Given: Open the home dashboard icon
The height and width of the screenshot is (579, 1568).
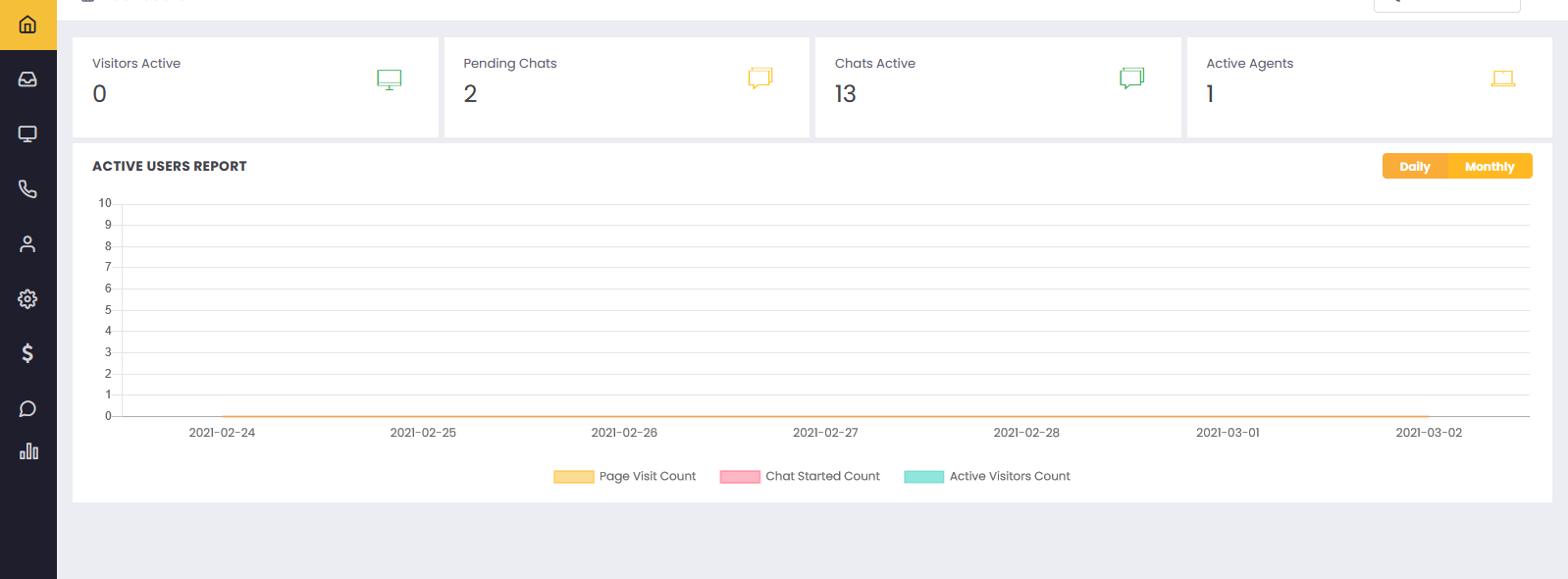Looking at the screenshot, I should pos(27,25).
